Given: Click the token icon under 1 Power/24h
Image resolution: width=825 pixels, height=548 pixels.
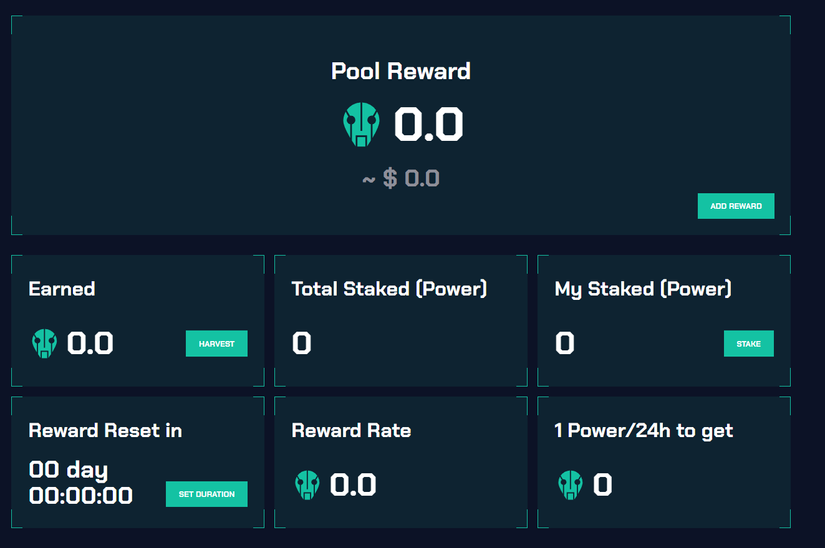Looking at the screenshot, I should click(x=570, y=485).
